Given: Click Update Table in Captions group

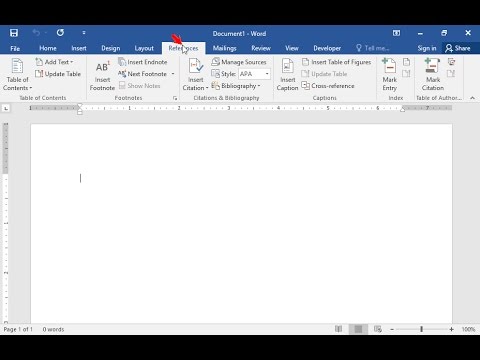Looking at the screenshot, I should coord(324,74).
